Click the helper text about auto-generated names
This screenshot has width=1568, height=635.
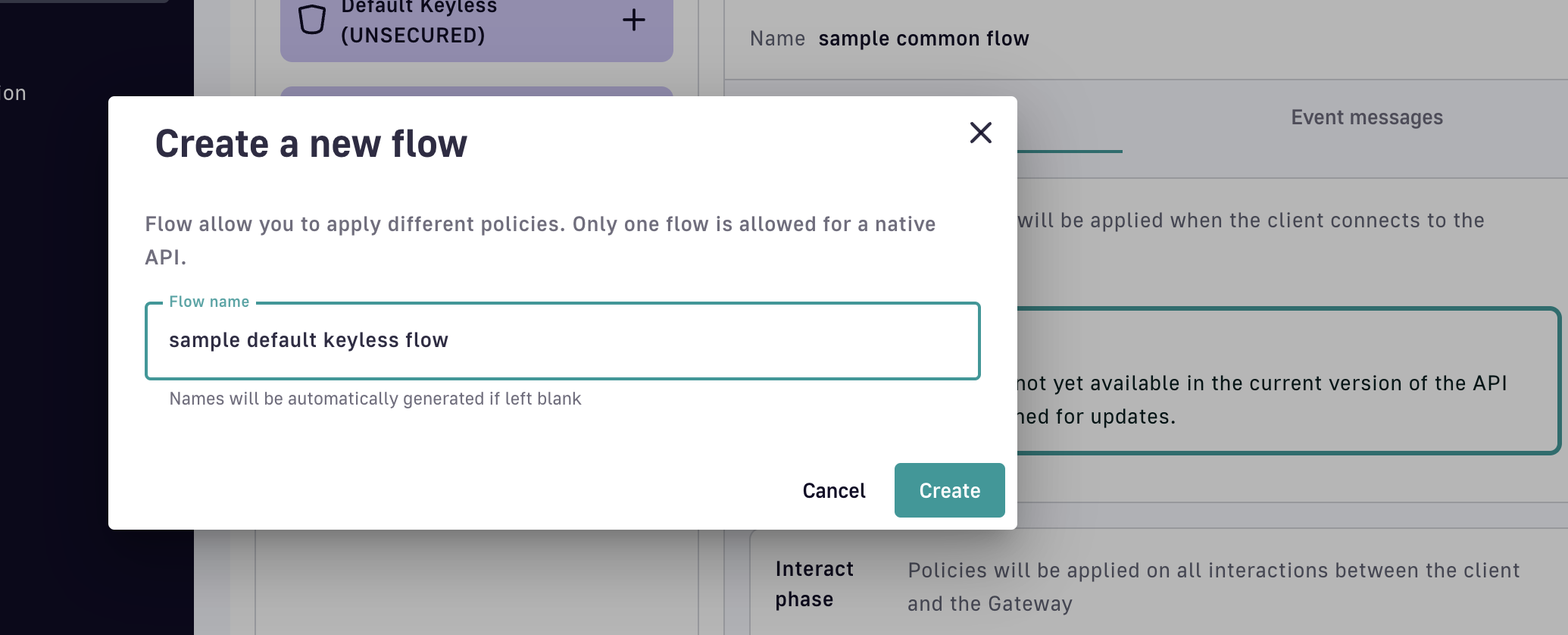click(375, 399)
